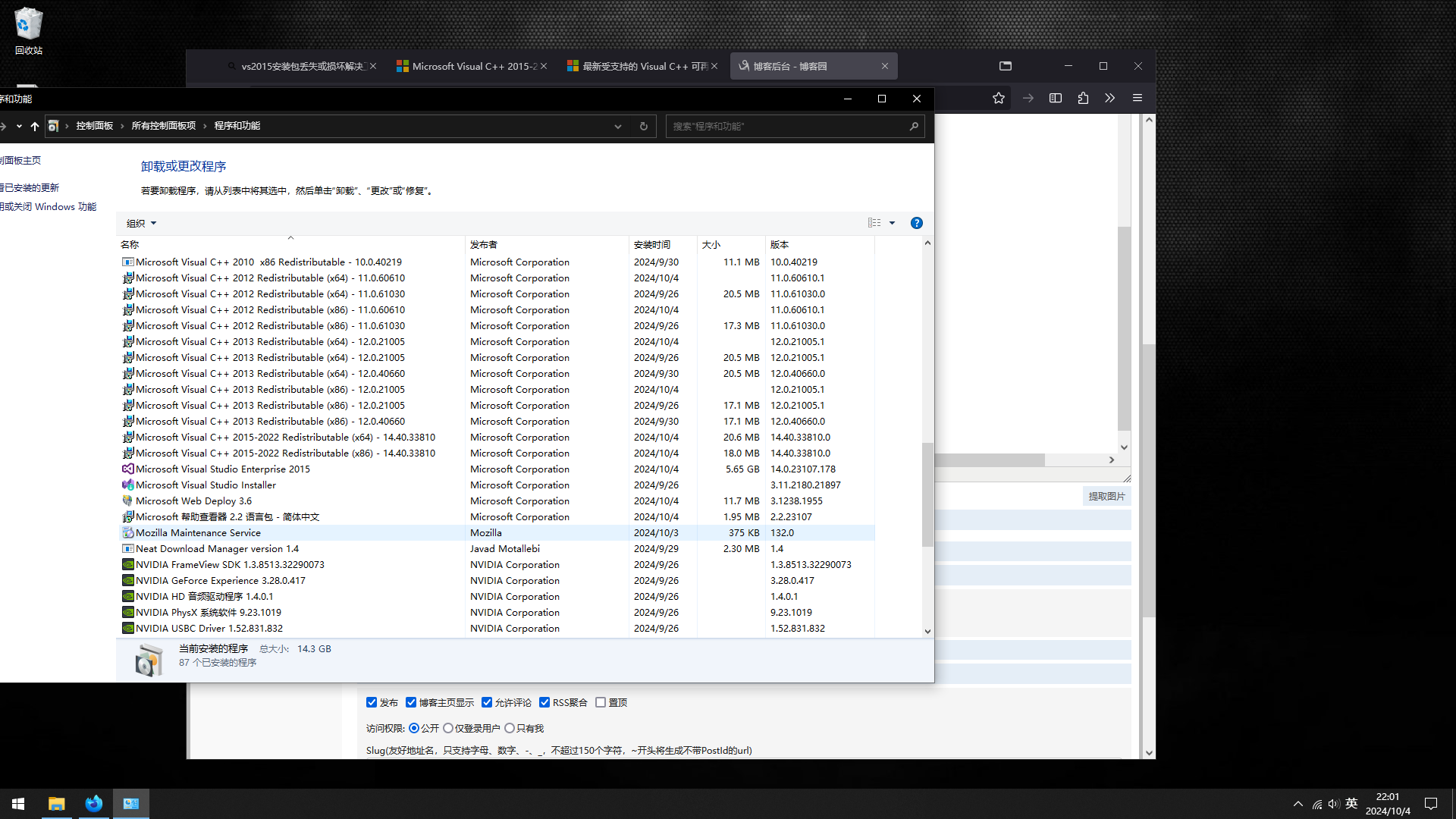Toggle the 博客主页显示 checkbox

point(411,702)
